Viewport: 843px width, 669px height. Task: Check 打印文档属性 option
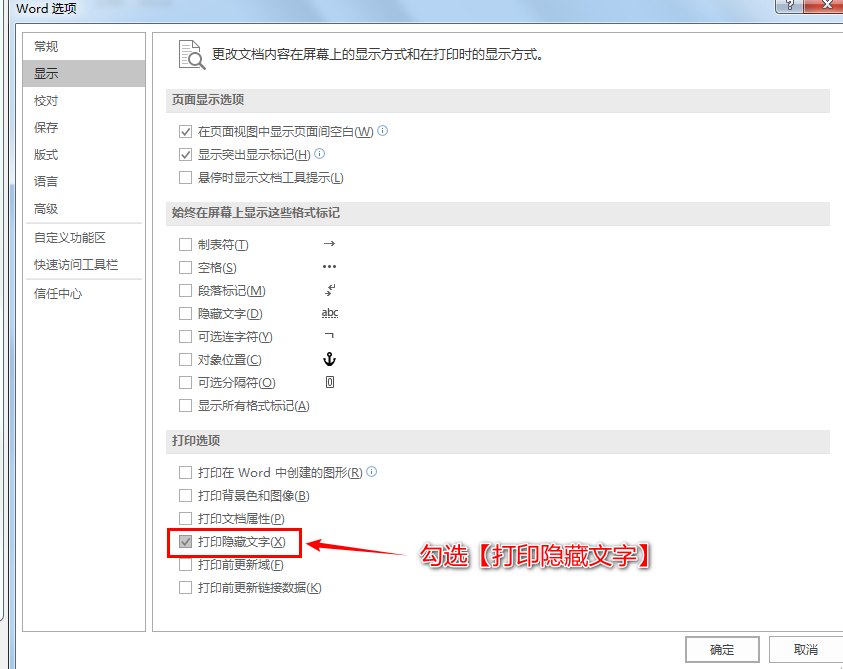coord(185,518)
